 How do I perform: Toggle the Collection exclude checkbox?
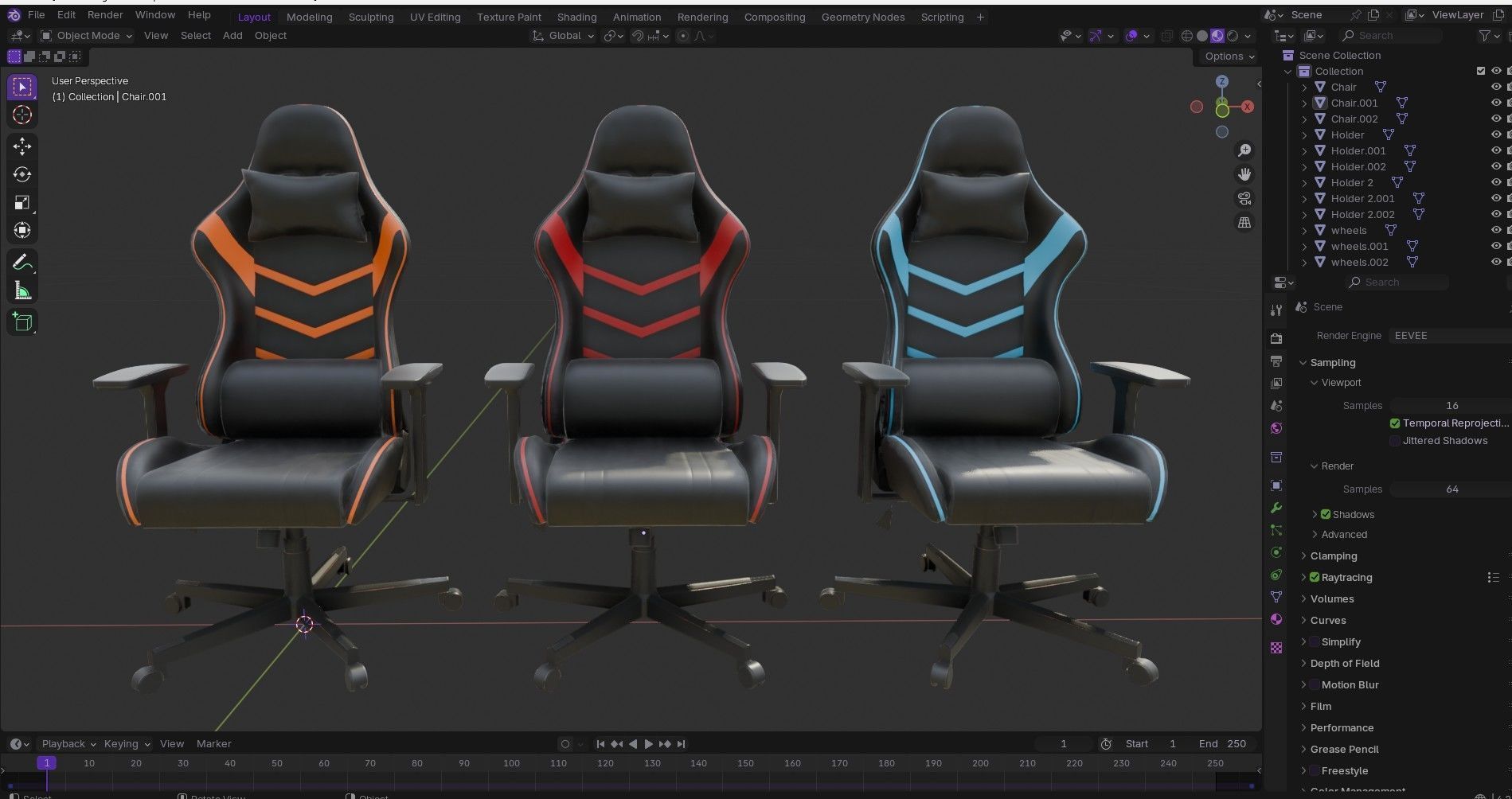(1481, 71)
